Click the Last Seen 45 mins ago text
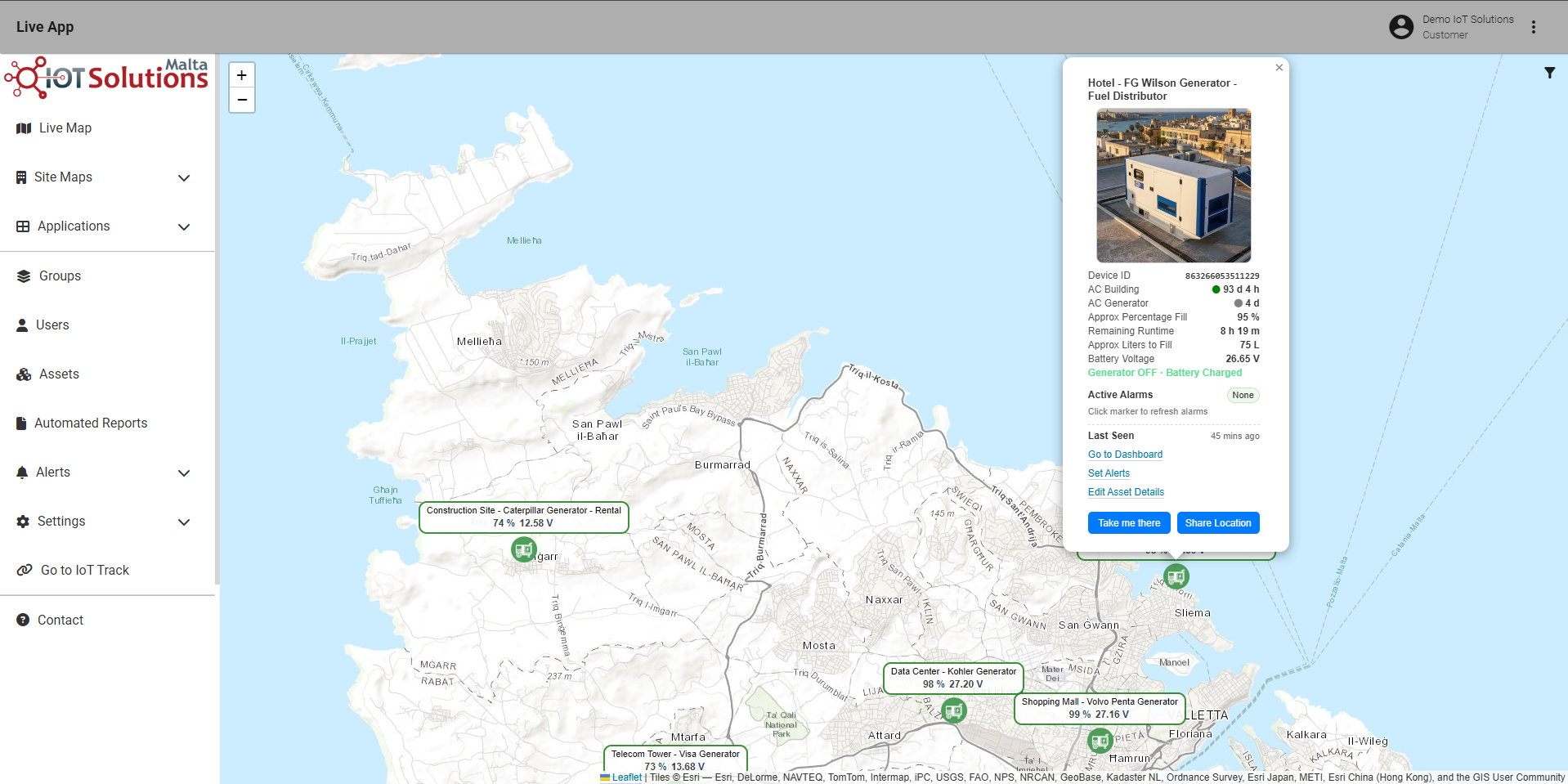The image size is (1568, 784). tap(1234, 437)
